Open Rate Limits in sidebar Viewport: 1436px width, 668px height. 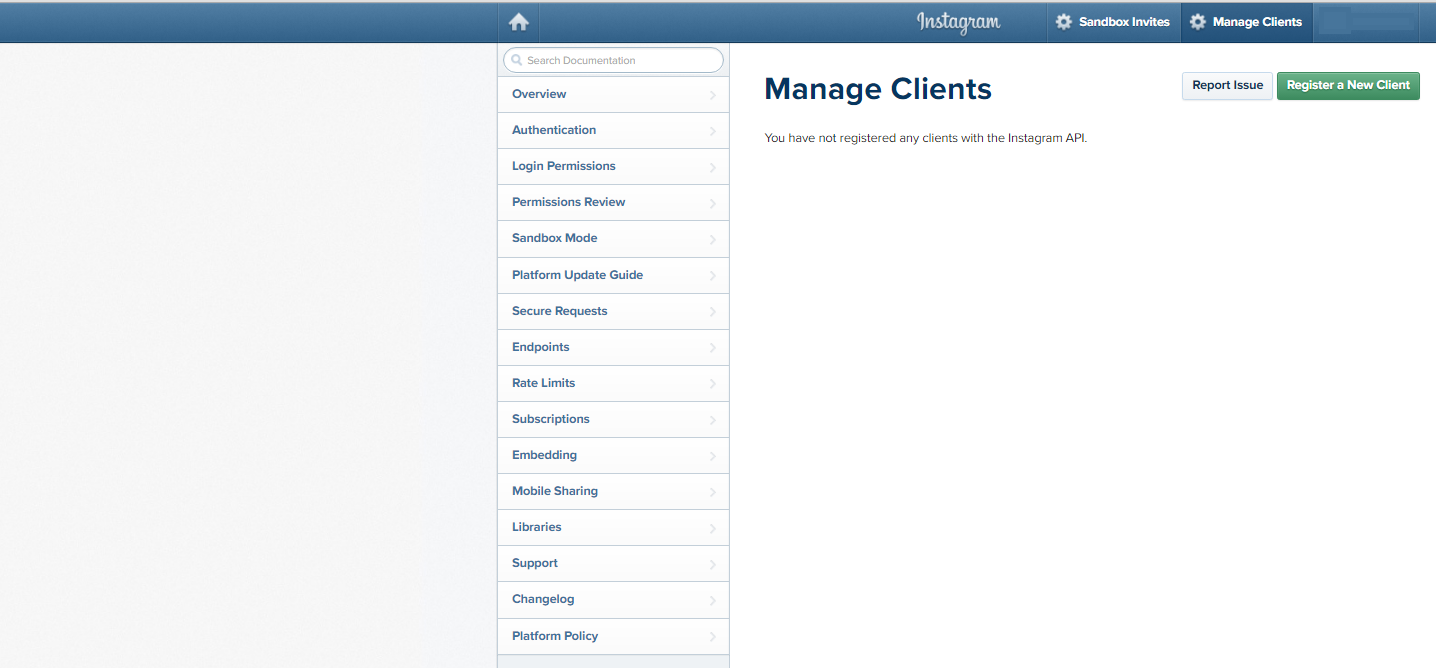(x=613, y=384)
